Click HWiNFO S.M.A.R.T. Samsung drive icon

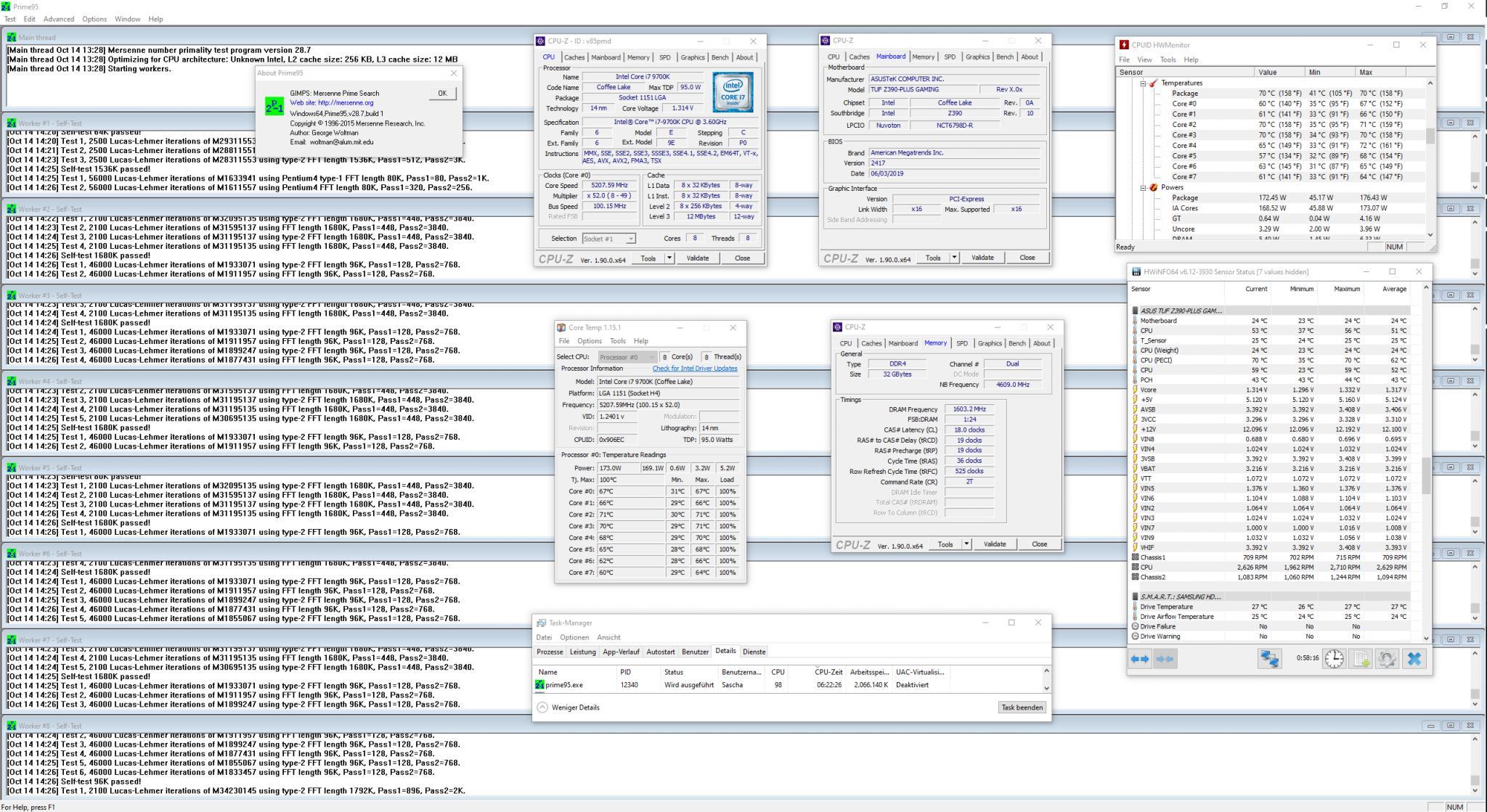tap(1136, 596)
